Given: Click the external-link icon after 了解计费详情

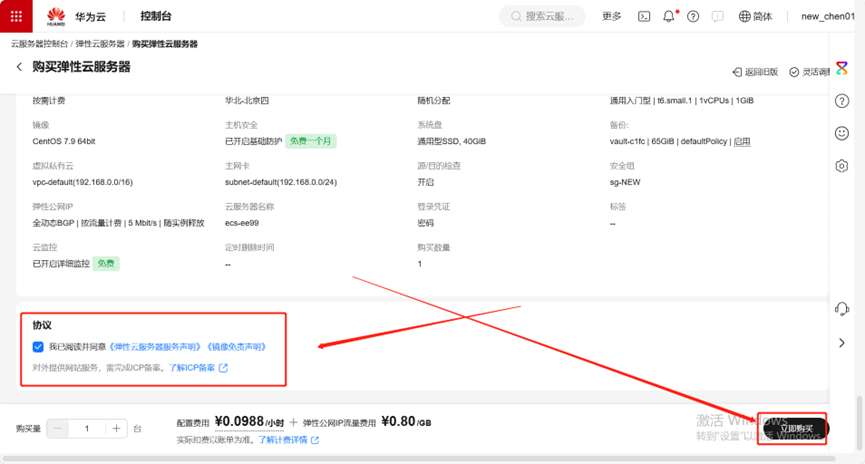Looking at the screenshot, I should tap(315, 440).
